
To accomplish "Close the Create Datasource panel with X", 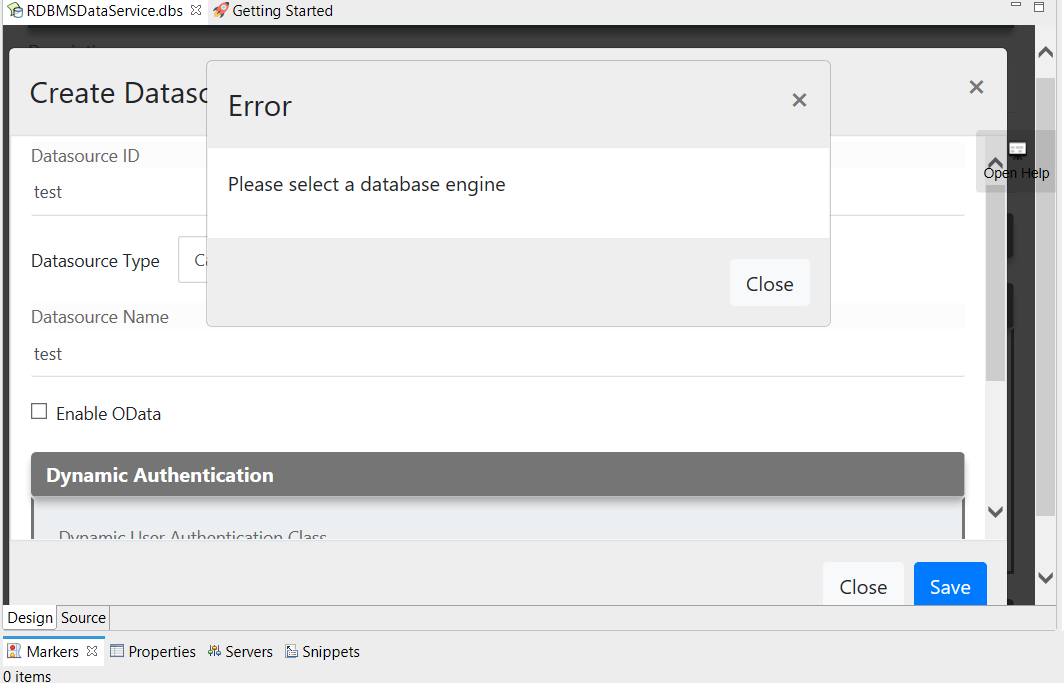I will pyautogui.click(x=976, y=87).
